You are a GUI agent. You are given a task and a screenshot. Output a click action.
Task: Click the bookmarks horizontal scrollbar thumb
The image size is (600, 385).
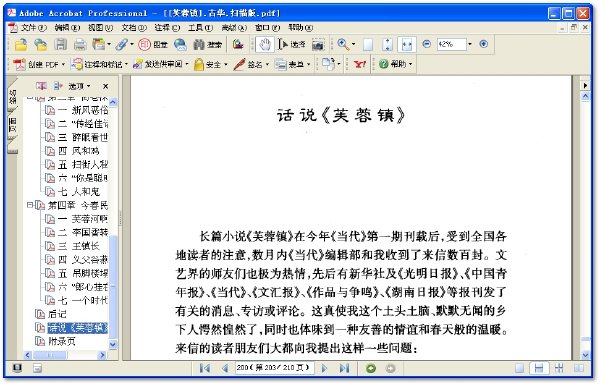pos(51,355)
